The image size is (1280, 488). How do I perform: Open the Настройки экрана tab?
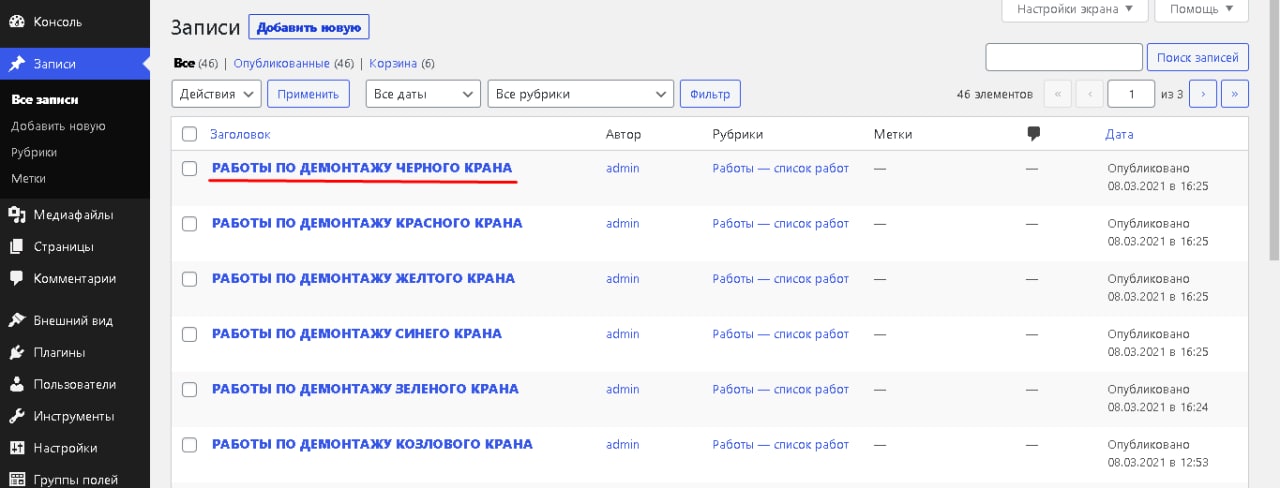(1075, 9)
